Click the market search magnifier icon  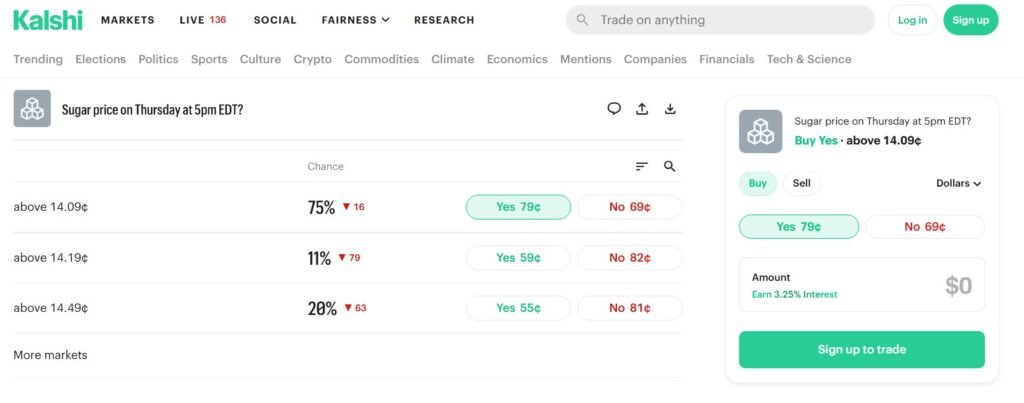pos(670,167)
